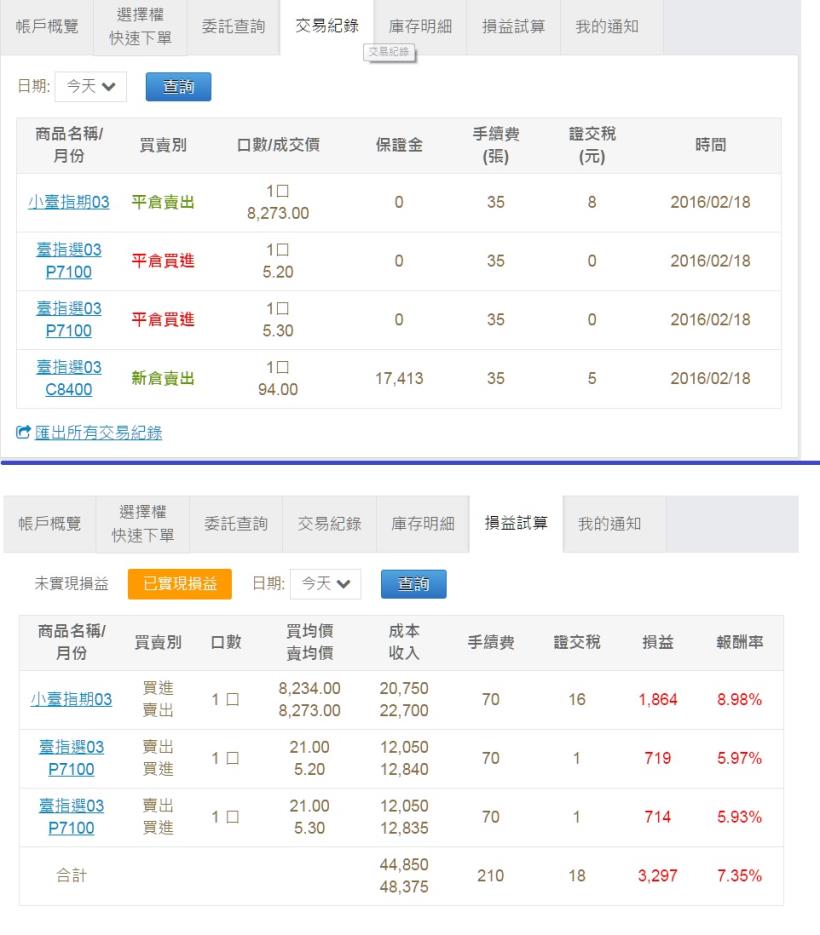Go to 委託查詢 tab in the profit/loss panel
The width and height of the screenshot is (820, 935).
pyautogui.click(x=235, y=523)
